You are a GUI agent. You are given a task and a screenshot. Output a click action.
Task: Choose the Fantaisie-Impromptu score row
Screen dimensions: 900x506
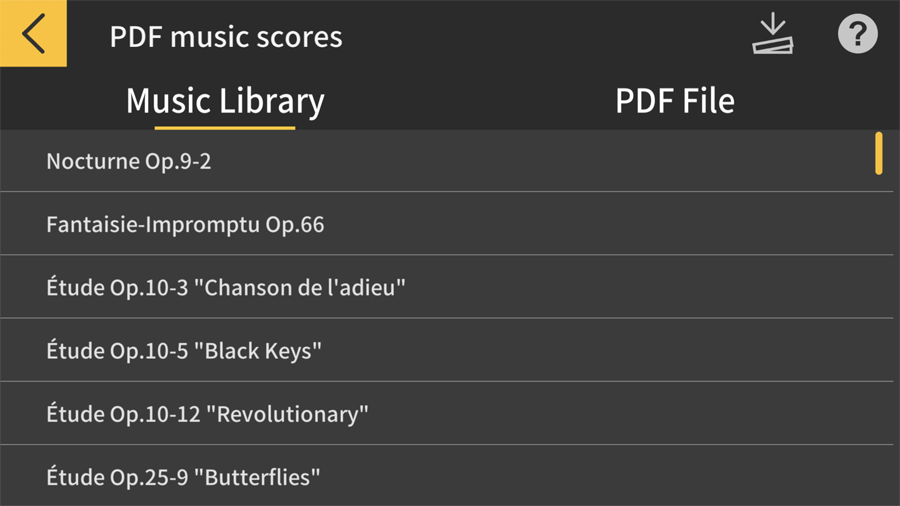coord(440,225)
